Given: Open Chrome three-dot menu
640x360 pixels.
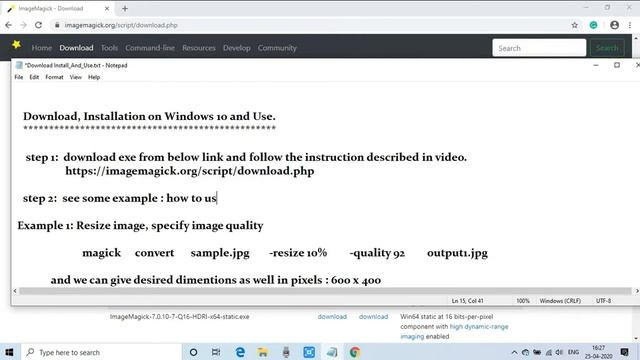Looking at the screenshot, I should tap(630, 25).
